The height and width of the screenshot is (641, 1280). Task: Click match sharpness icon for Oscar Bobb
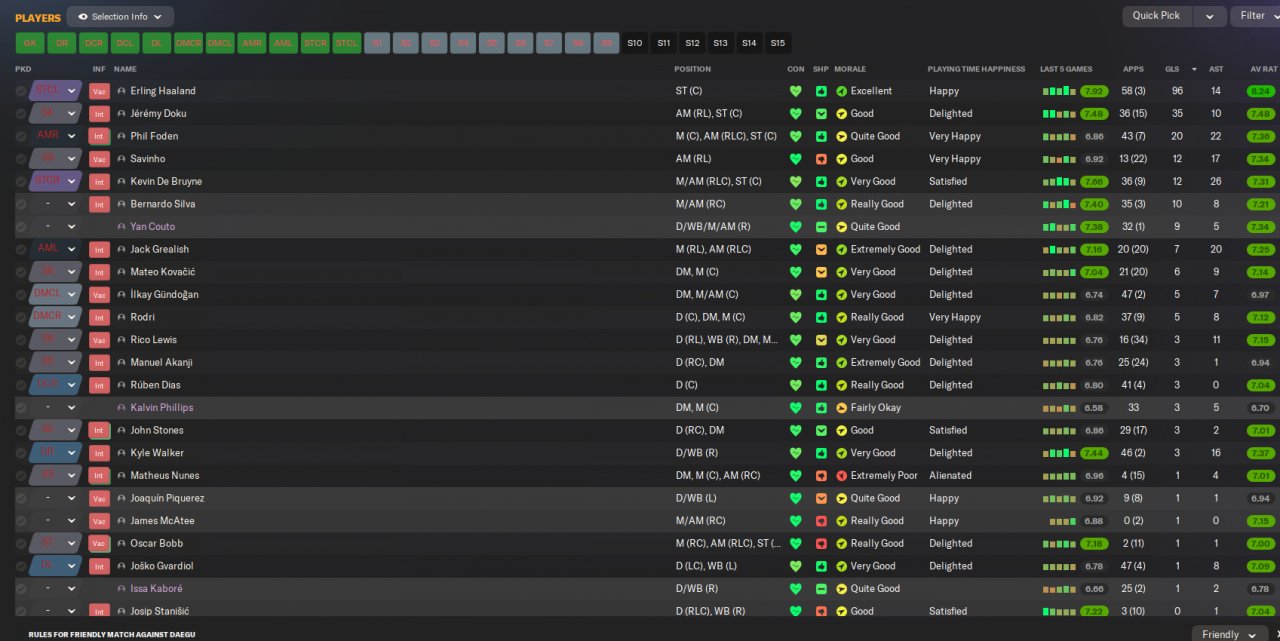[x=821, y=544]
